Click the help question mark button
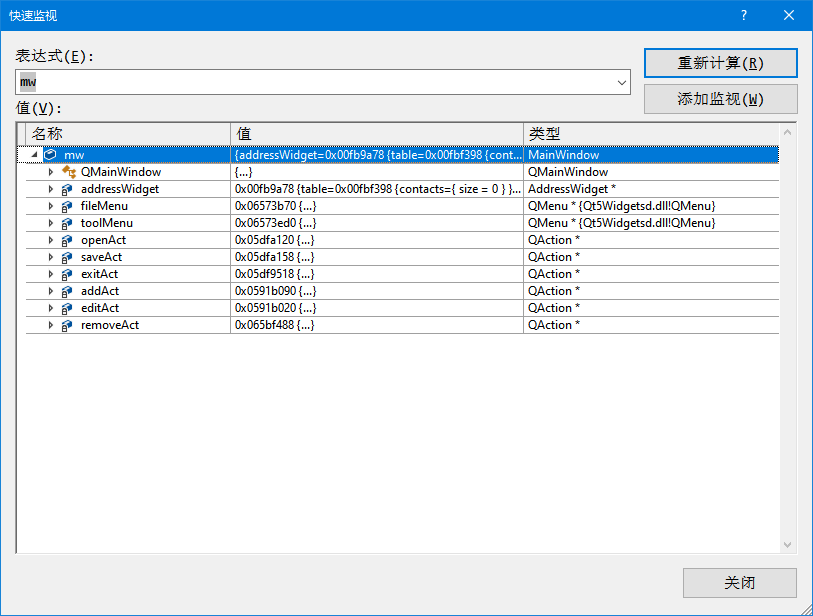The image size is (813, 616). [744, 15]
